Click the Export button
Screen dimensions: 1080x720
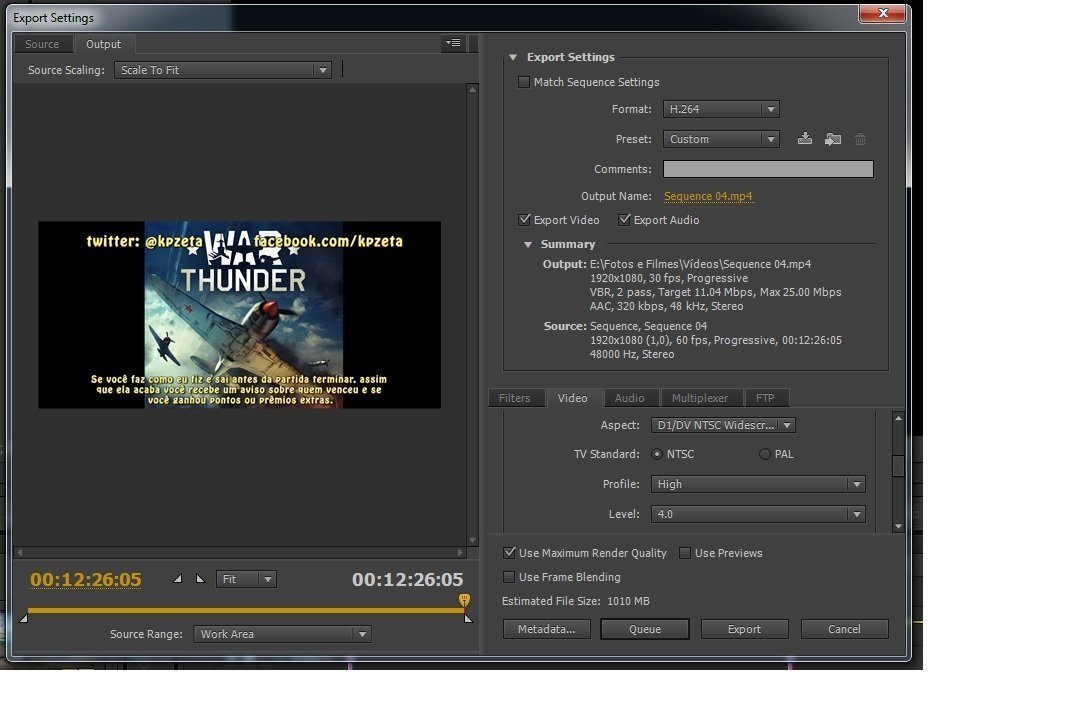[745, 629]
